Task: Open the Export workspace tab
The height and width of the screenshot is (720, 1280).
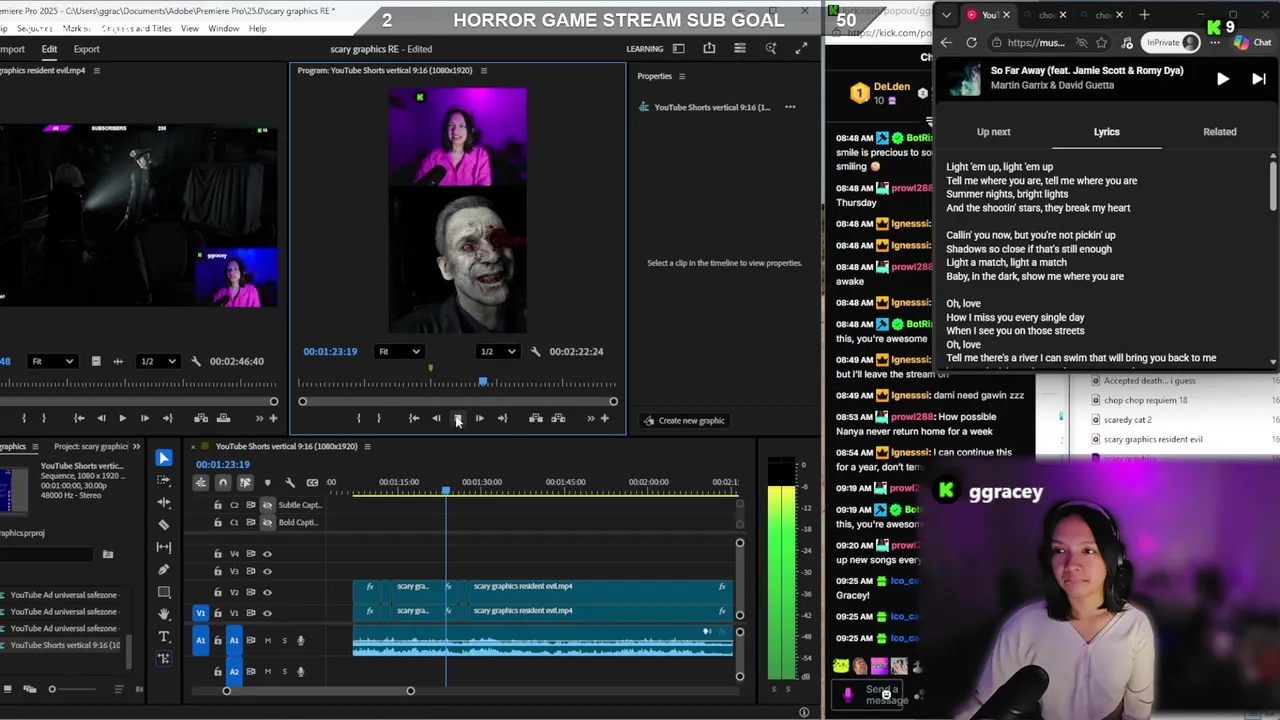Action: 86,49
